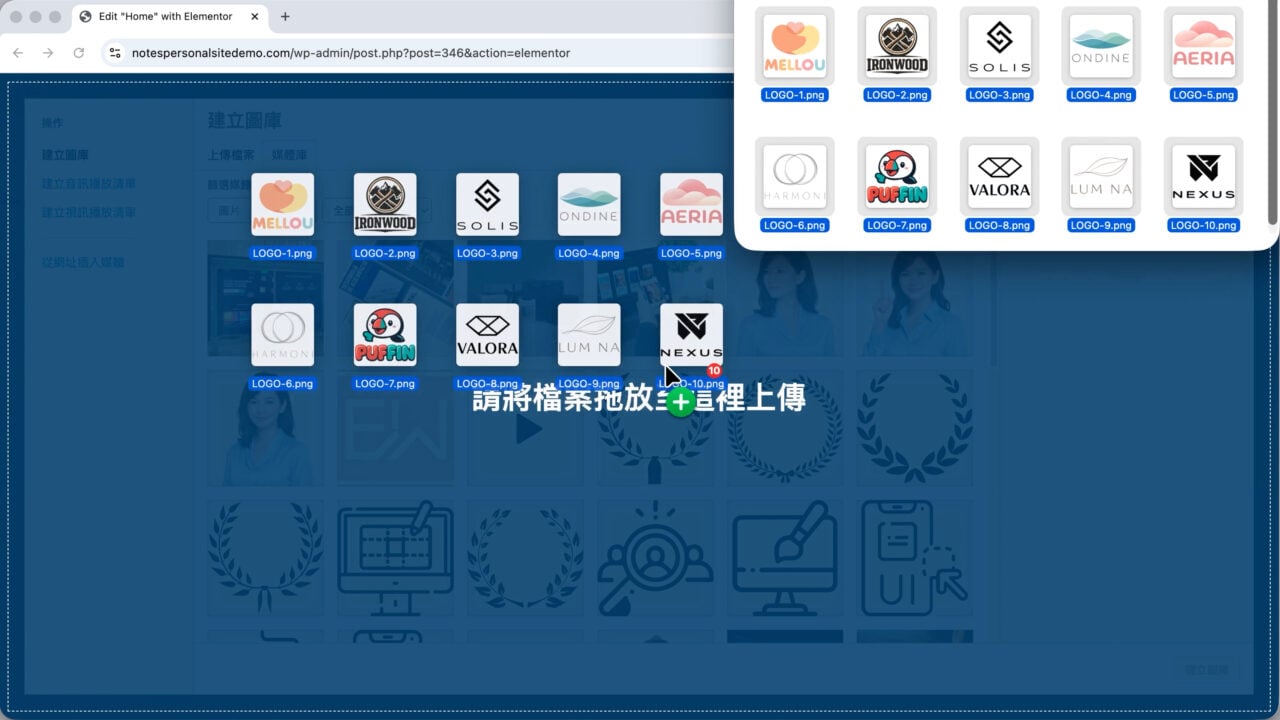Open 建立圖庫 in the left sidebar
The width and height of the screenshot is (1280, 720).
pyautogui.click(x=65, y=155)
